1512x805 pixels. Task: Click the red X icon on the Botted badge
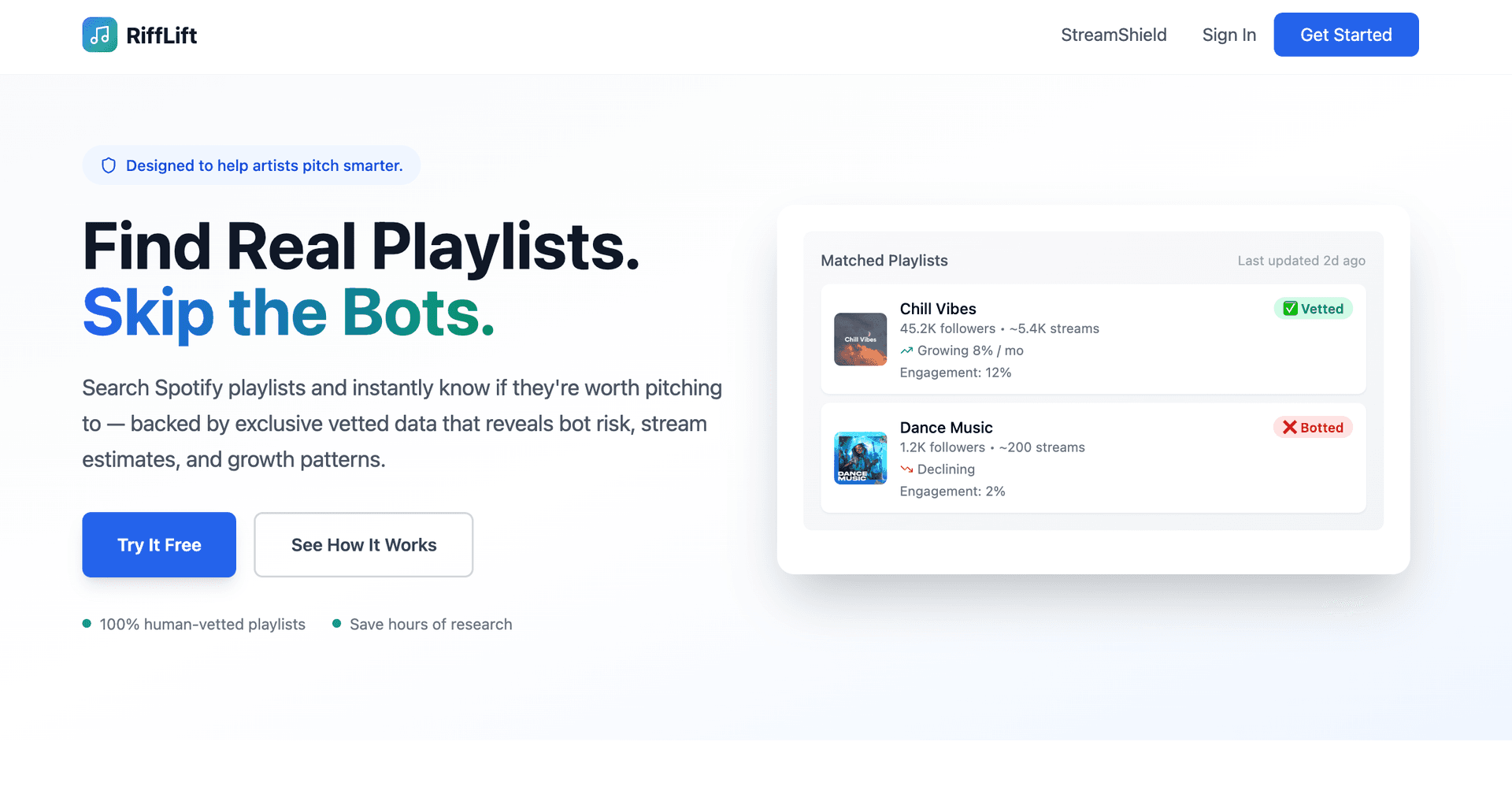[x=1289, y=428]
